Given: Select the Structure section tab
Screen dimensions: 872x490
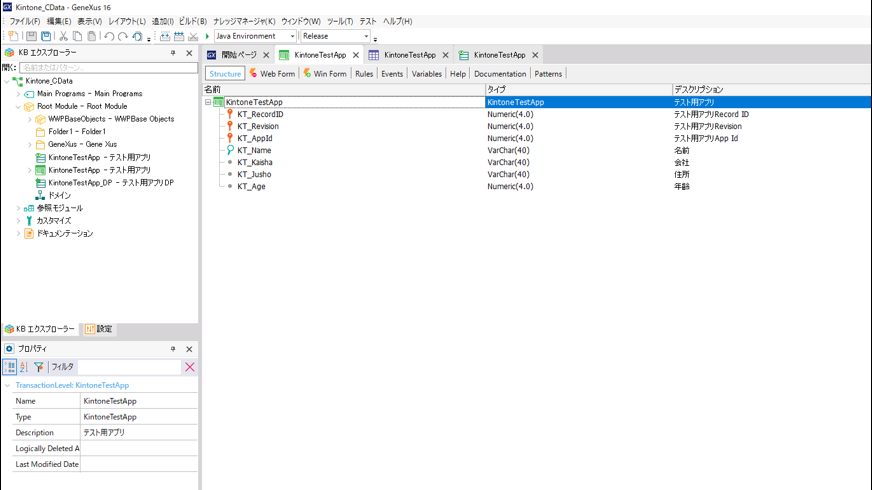Looking at the screenshot, I should (225, 74).
